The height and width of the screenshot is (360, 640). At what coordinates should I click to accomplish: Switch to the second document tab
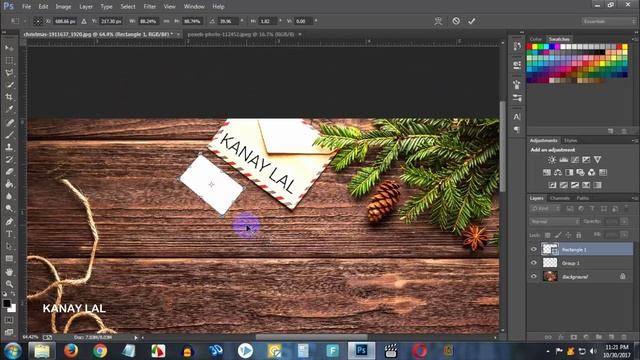(x=241, y=34)
